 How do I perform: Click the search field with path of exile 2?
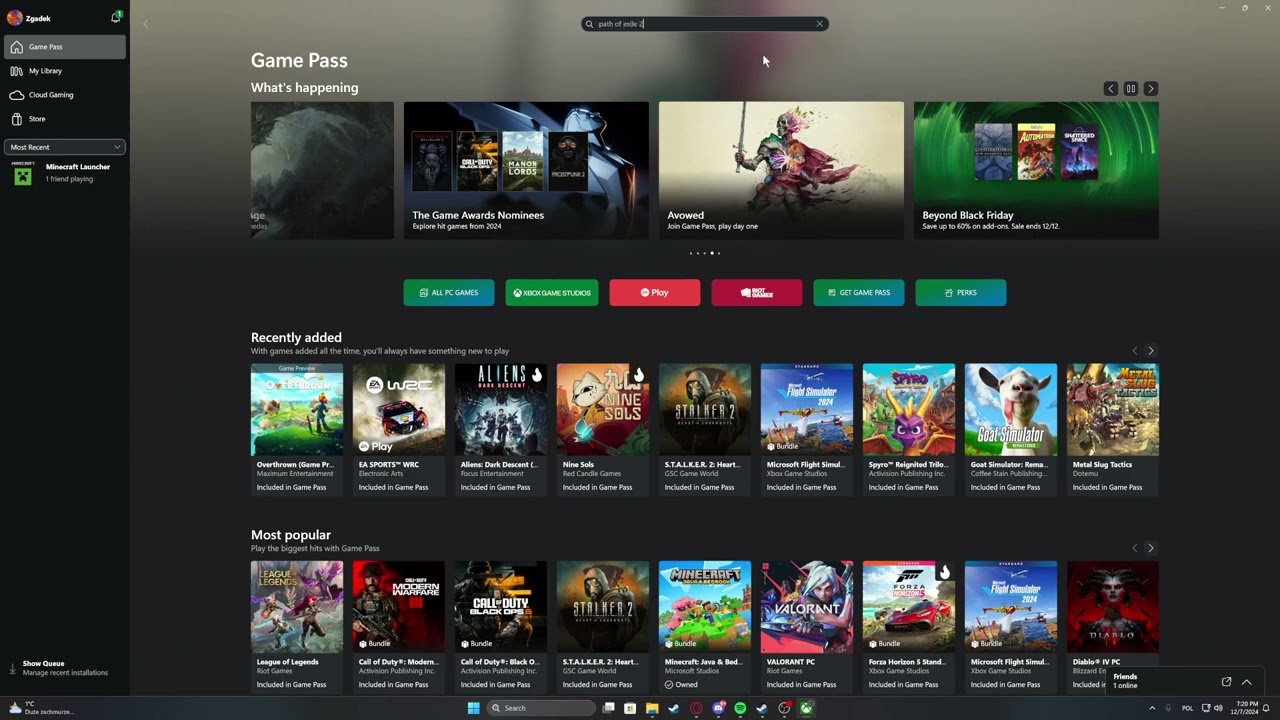click(x=705, y=24)
